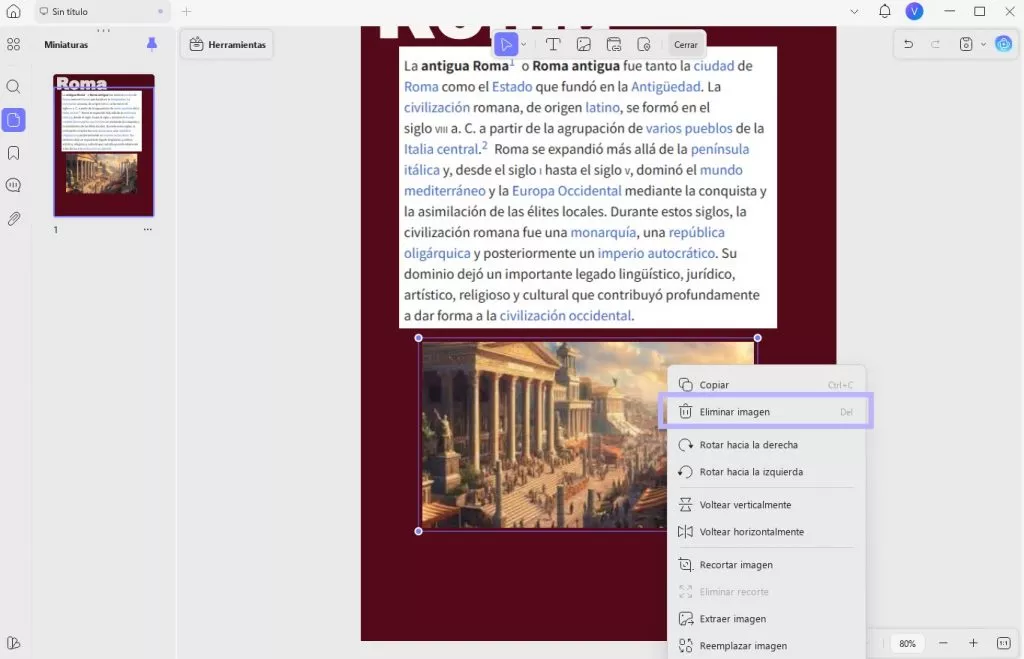Viewport: 1024px width, 659px height.
Task: Open the bookmarks panel icon
Action: [x=14, y=153]
